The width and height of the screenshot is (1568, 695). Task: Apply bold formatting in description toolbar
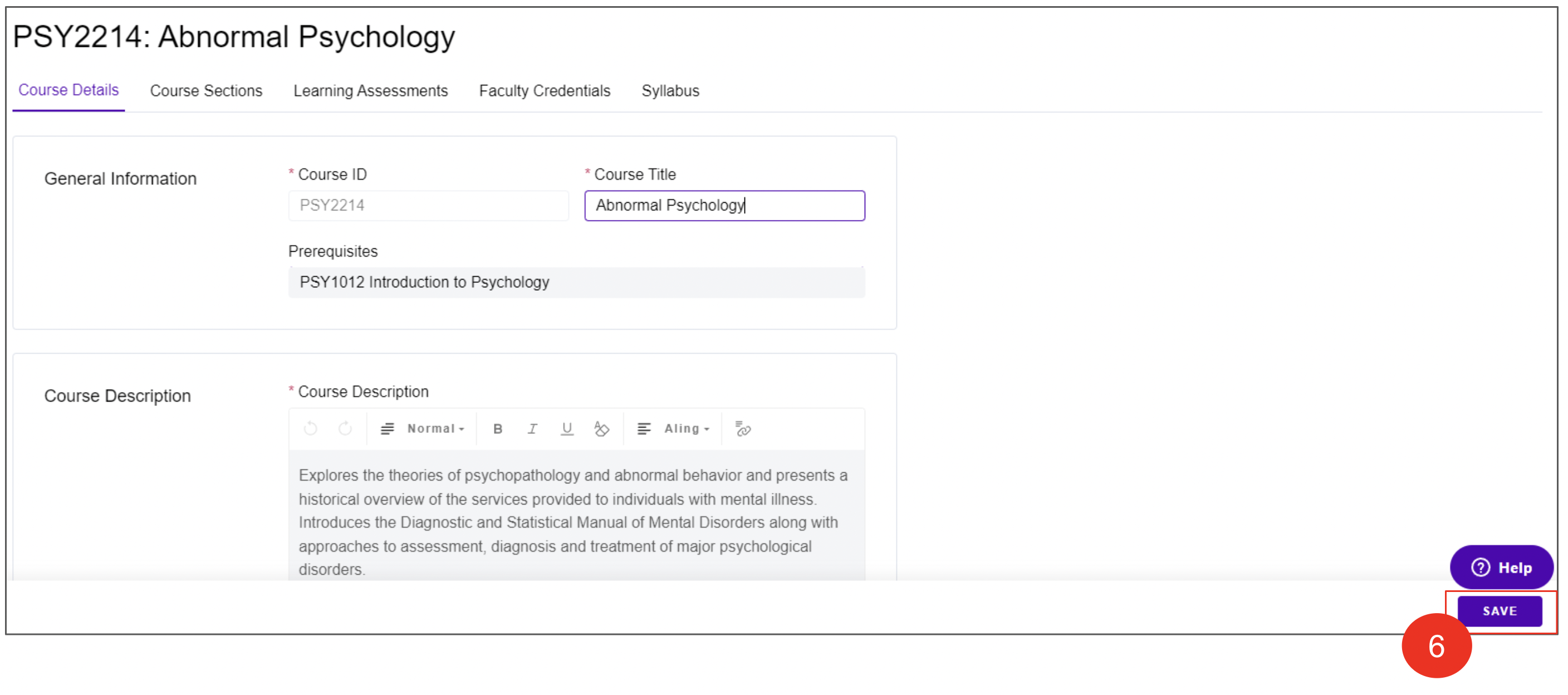point(498,429)
